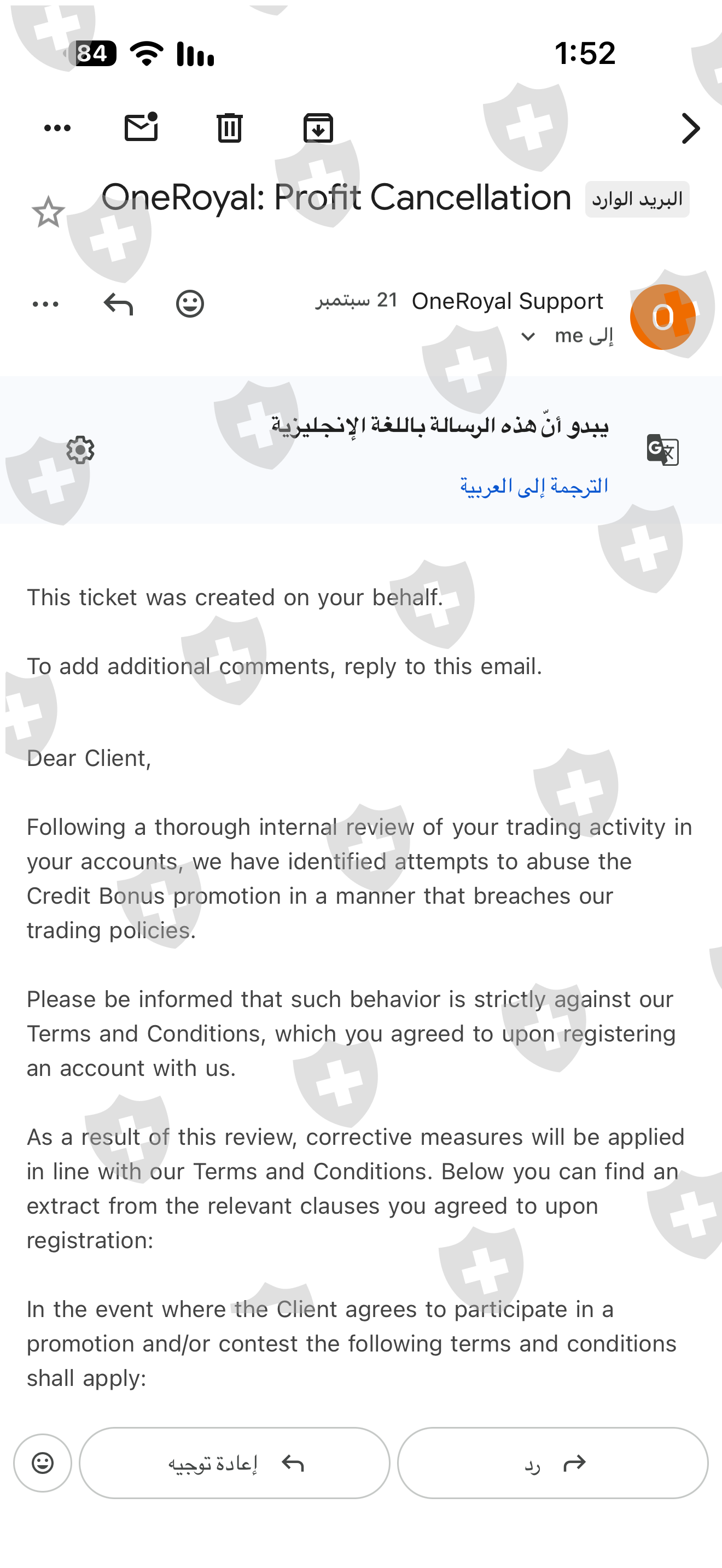Tap the orange OneRoyal sender avatar
This screenshot has width=722, height=1568.
(662, 317)
